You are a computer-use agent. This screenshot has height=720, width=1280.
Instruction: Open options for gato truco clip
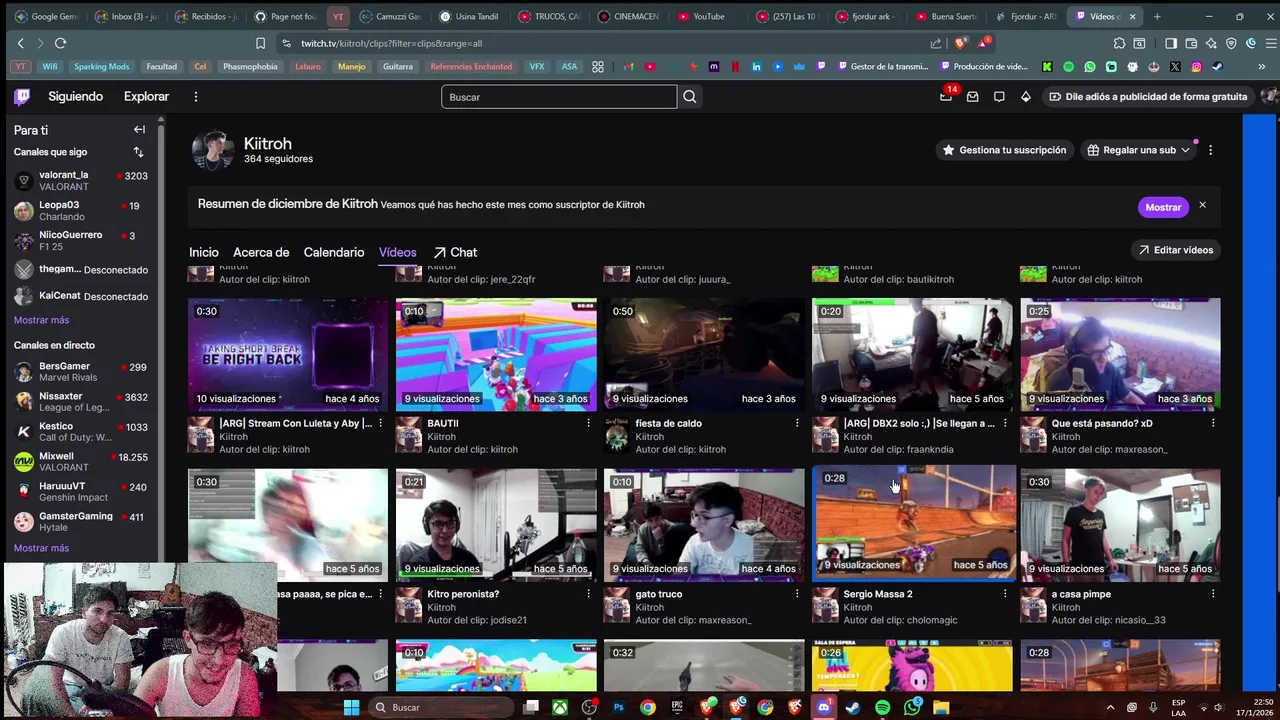tap(796, 594)
